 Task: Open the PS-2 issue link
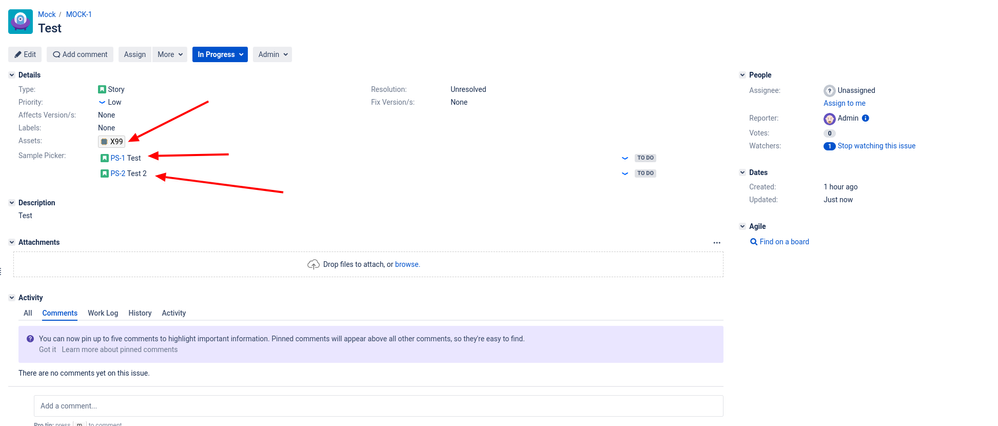click(118, 173)
